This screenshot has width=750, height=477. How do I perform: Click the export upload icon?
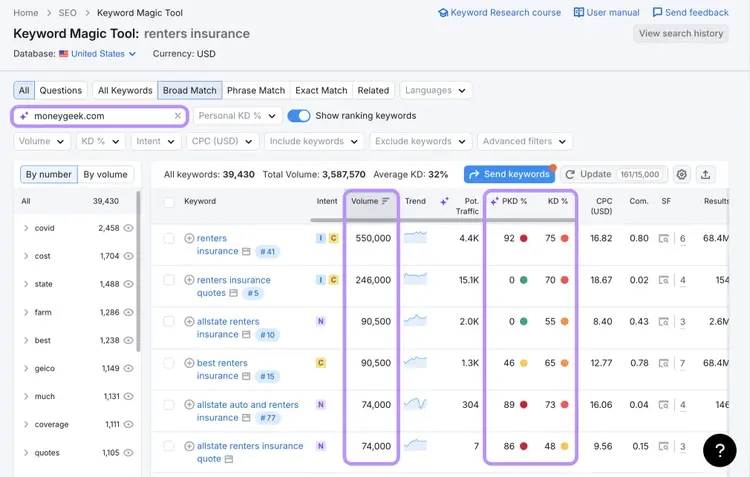coord(705,175)
